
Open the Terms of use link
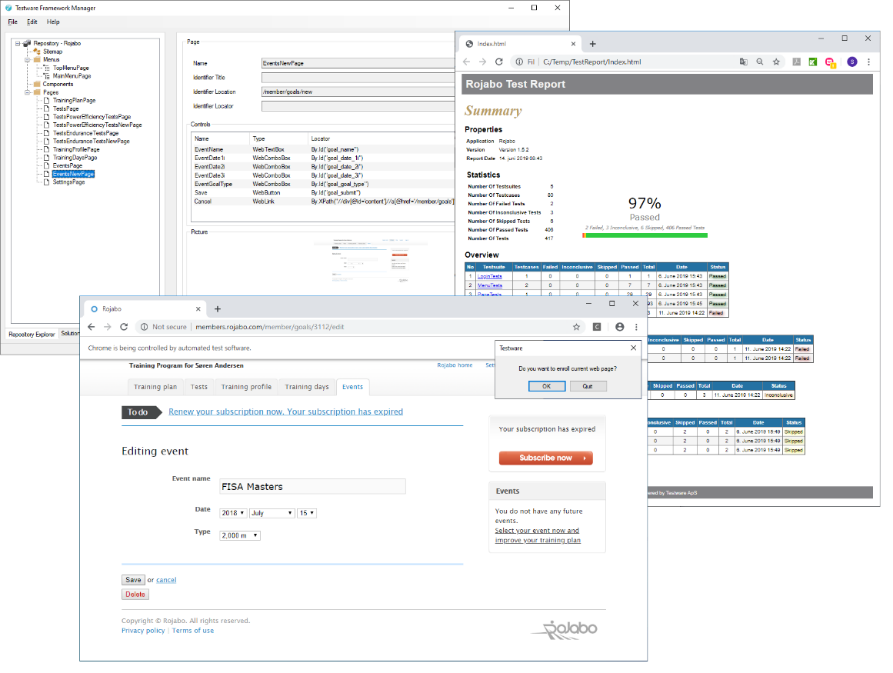click(x=193, y=630)
